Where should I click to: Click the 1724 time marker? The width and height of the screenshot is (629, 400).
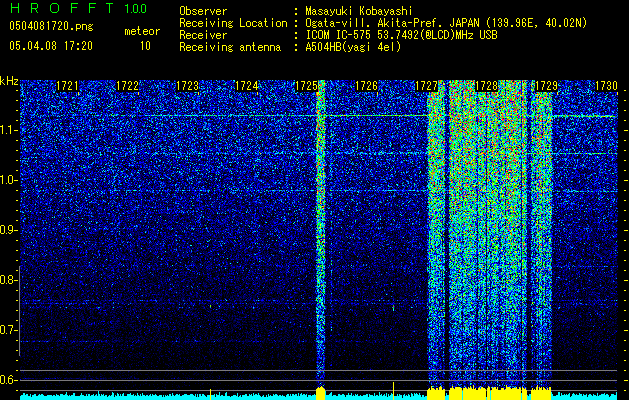pyautogui.click(x=246, y=86)
